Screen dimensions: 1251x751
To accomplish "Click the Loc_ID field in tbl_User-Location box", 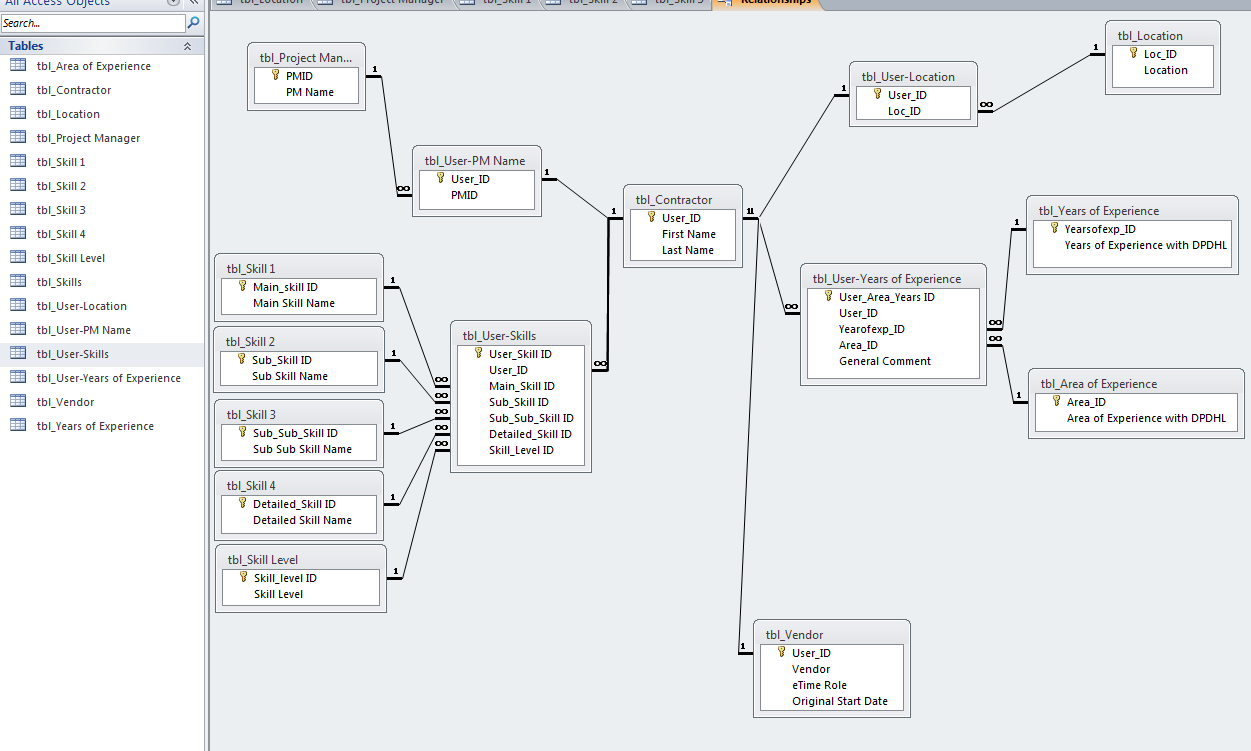I will tap(904, 111).
